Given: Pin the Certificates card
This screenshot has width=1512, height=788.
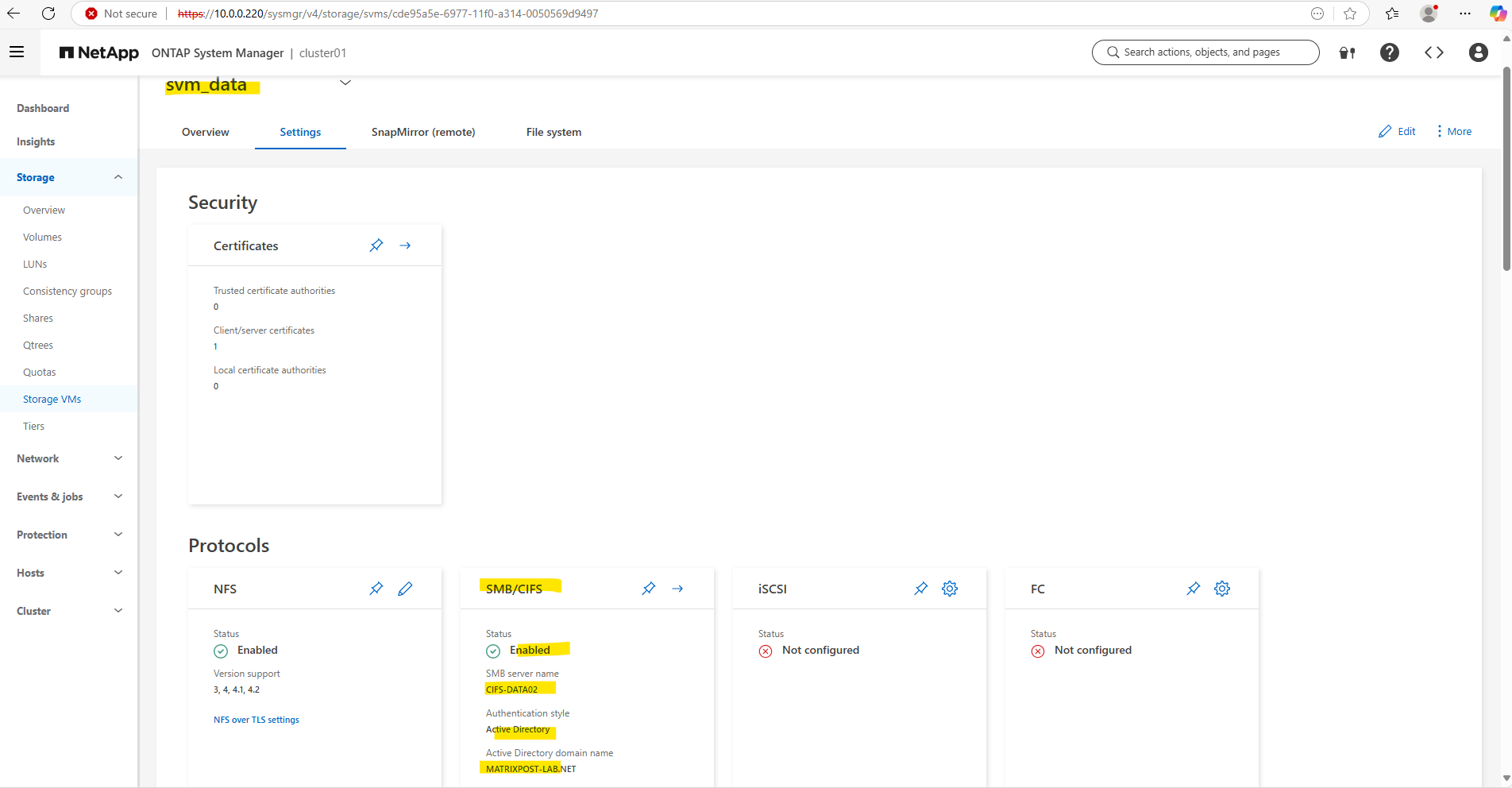Looking at the screenshot, I should 376,245.
